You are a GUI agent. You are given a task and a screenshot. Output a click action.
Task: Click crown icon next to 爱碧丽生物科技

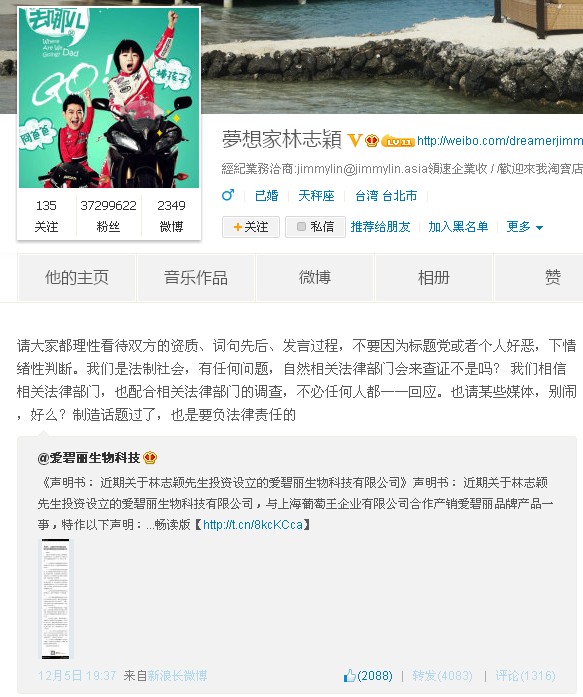point(150,457)
